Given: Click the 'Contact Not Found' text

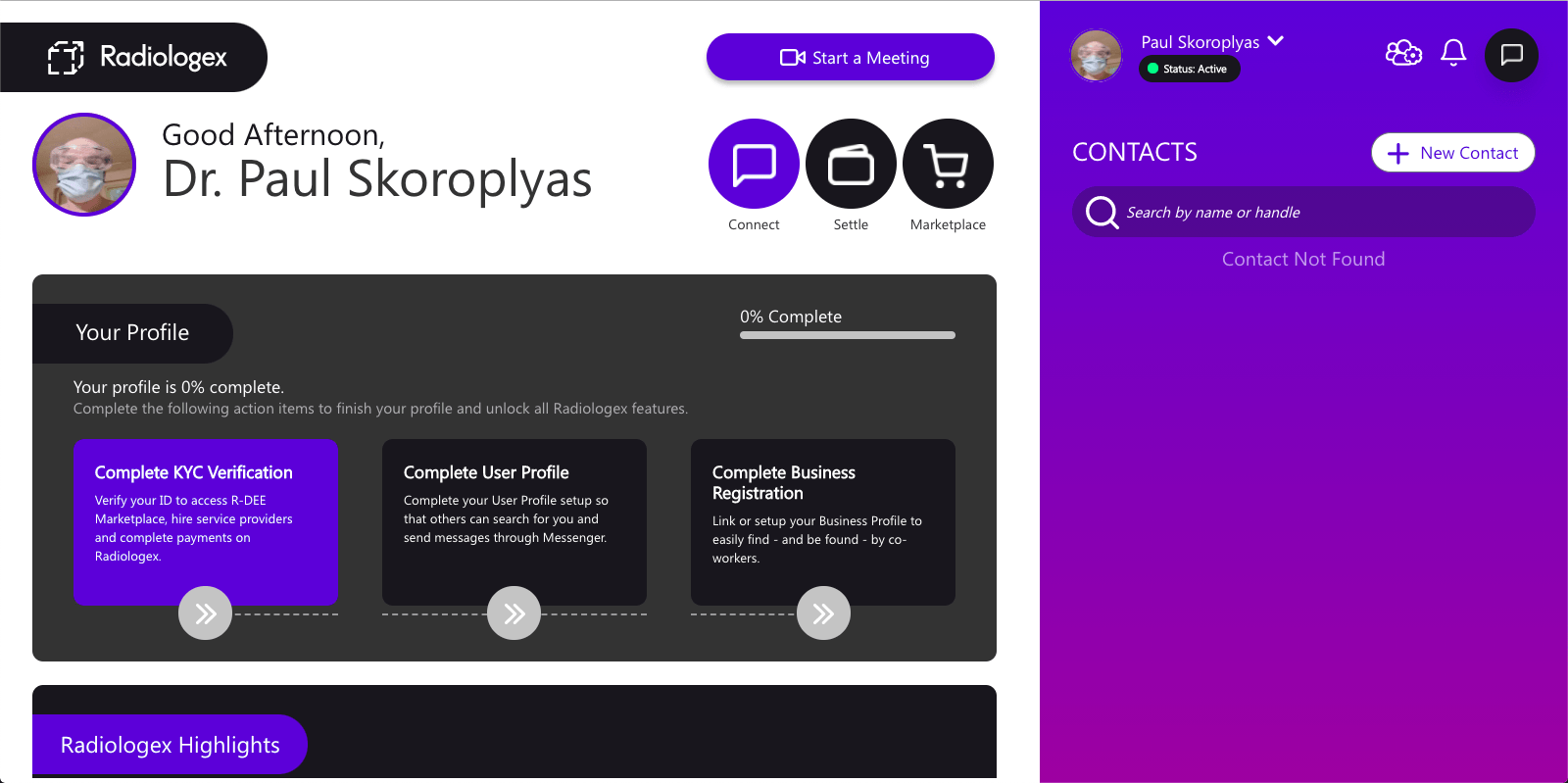Looking at the screenshot, I should click(x=1303, y=260).
